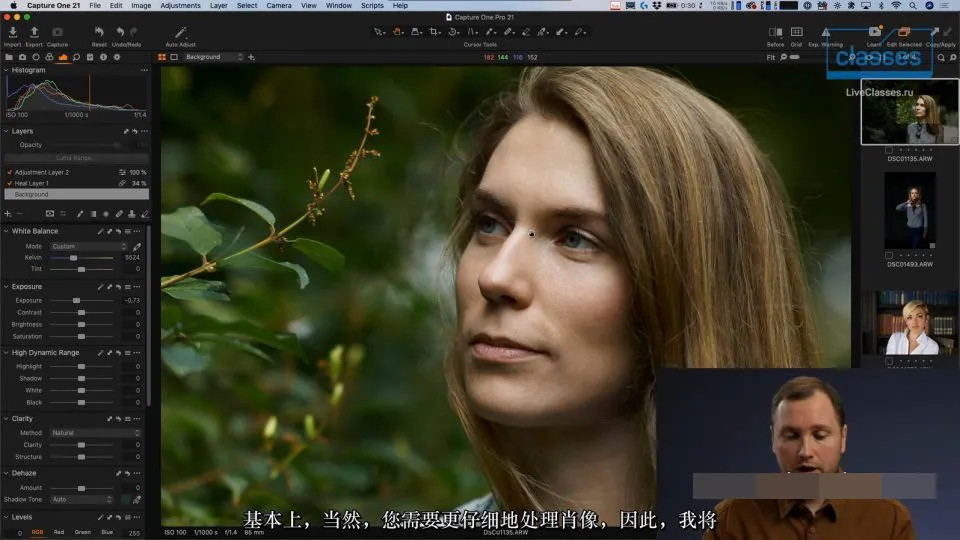
Task: Pick white balance with eyedropper icon
Action: [137, 246]
